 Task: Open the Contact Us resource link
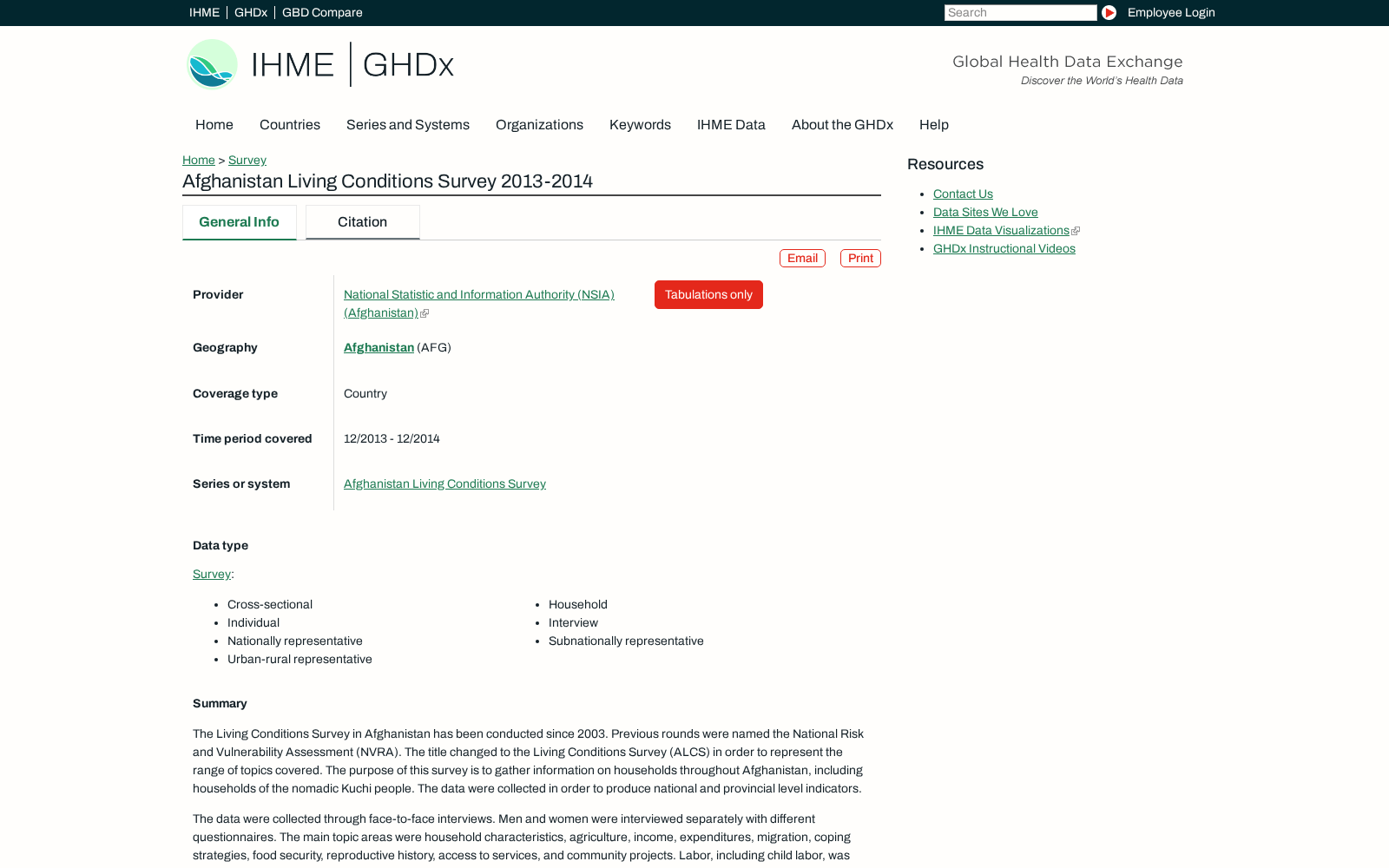(x=963, y=194)
